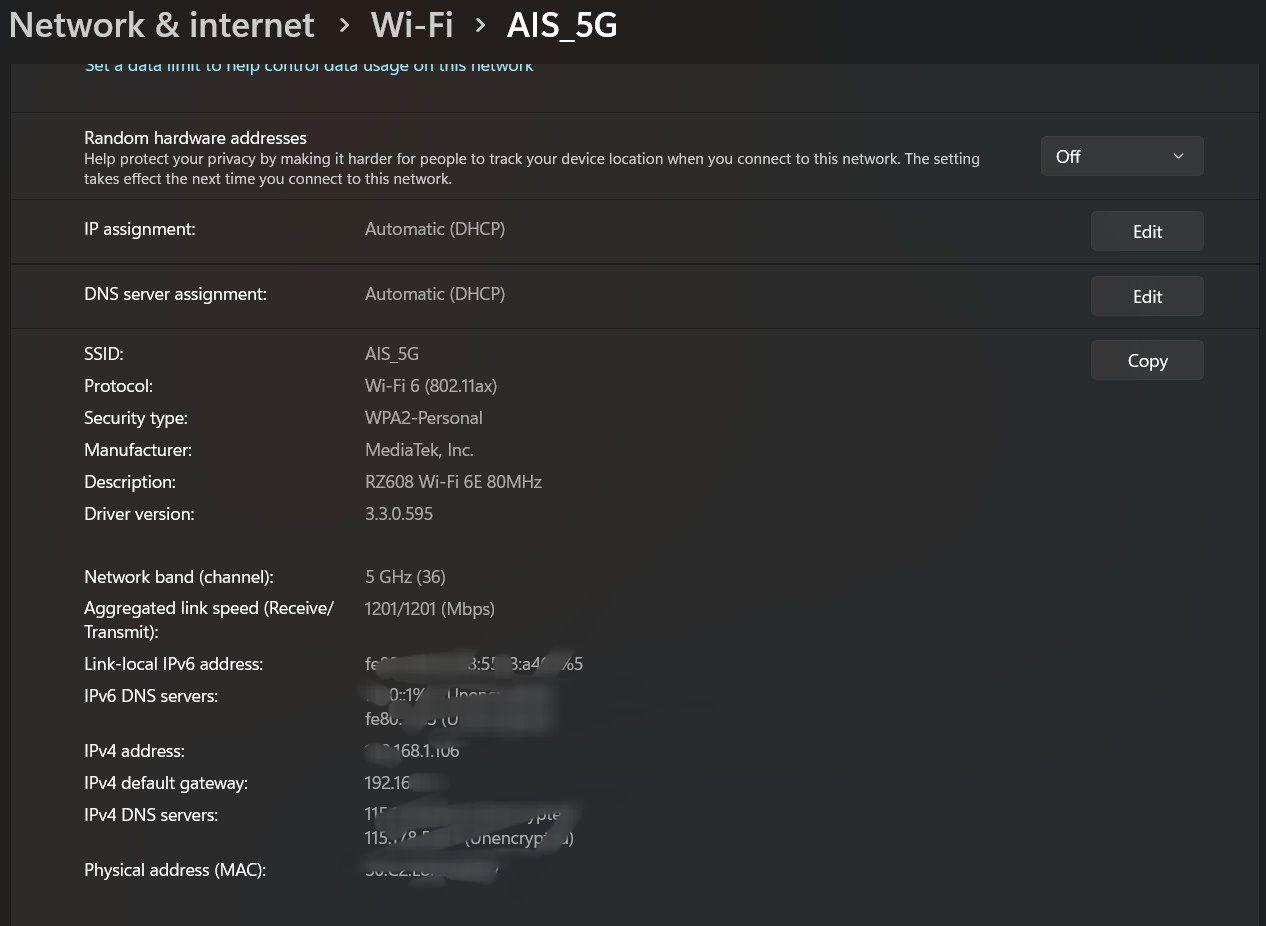Go back to Network & internet breadcrumb
This screenshot has width=1266, height=926.
click(161, 25)
